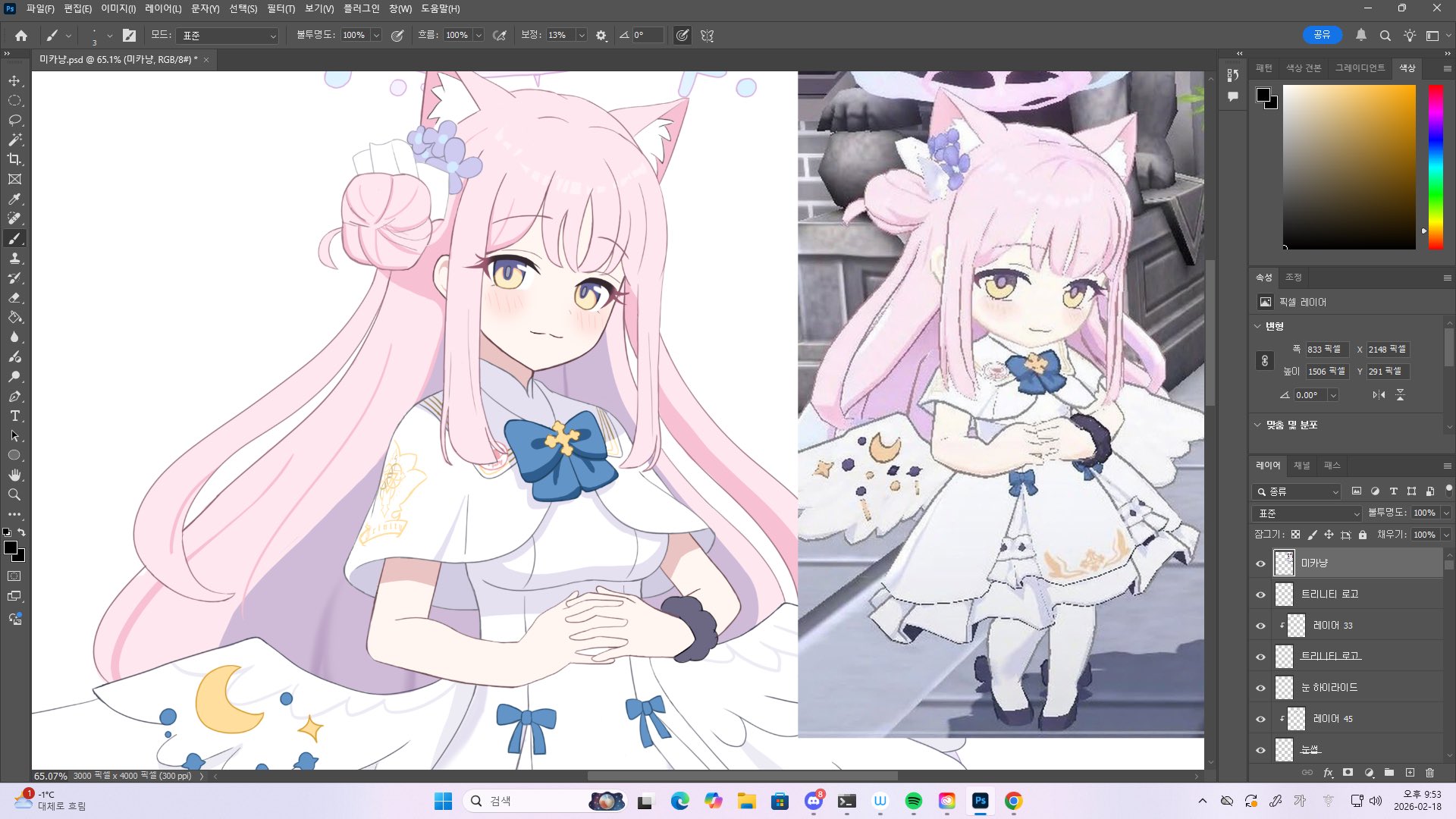Click the 폭 width input field
Screen dimensions: 1456x819
pyautogui.click(x=1326, y=350)
